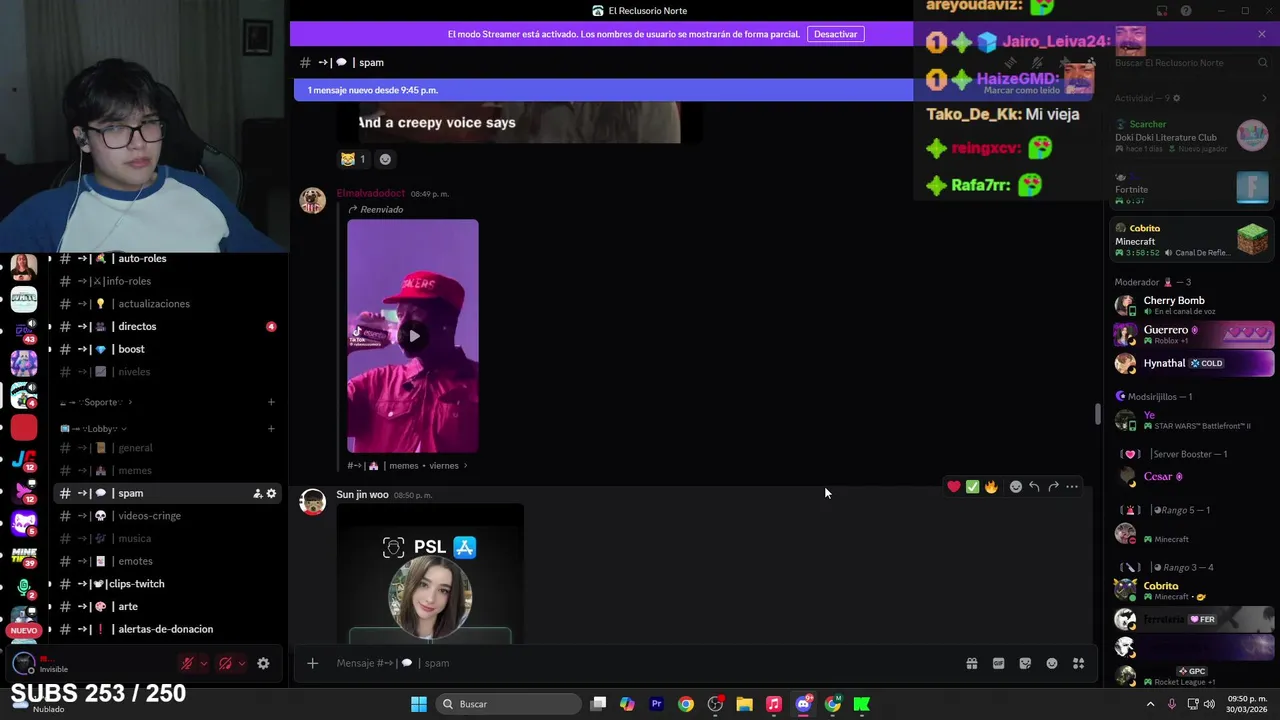Viewport: 1280px width, 720px height.
Task: Unmute the microphone in user panel
Action: [187, 663]
